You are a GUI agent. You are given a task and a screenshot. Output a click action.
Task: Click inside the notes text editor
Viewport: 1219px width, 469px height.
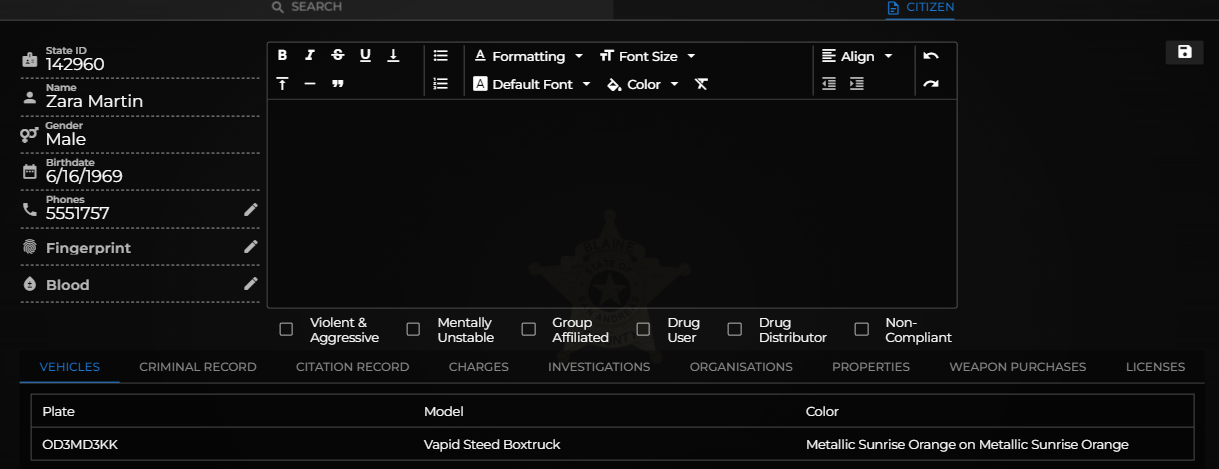click(x=612, y=203)
